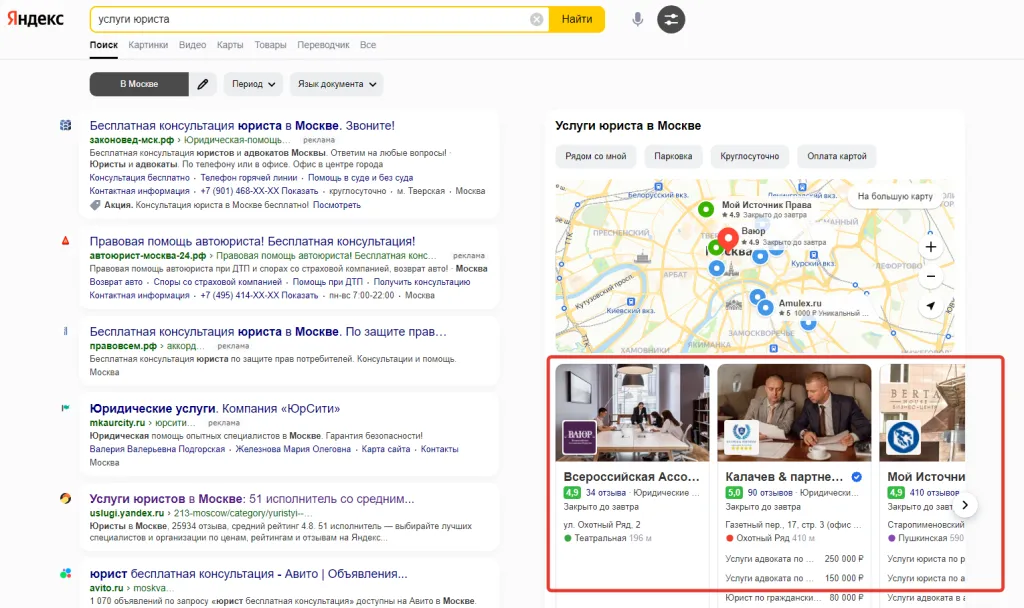1024x608 pixels.
Task: Open search settings filter icon
Action: click(x=671, y=20)
